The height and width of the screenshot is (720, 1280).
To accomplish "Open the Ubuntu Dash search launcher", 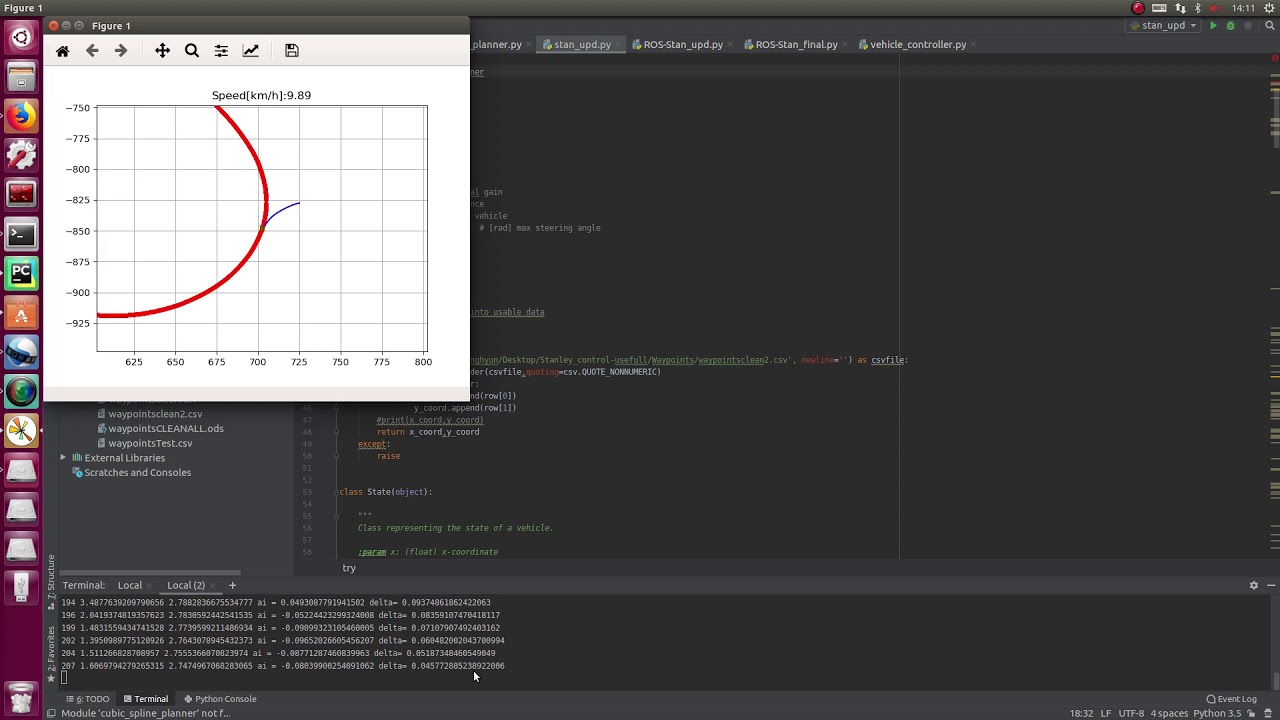I will [21, 38].
